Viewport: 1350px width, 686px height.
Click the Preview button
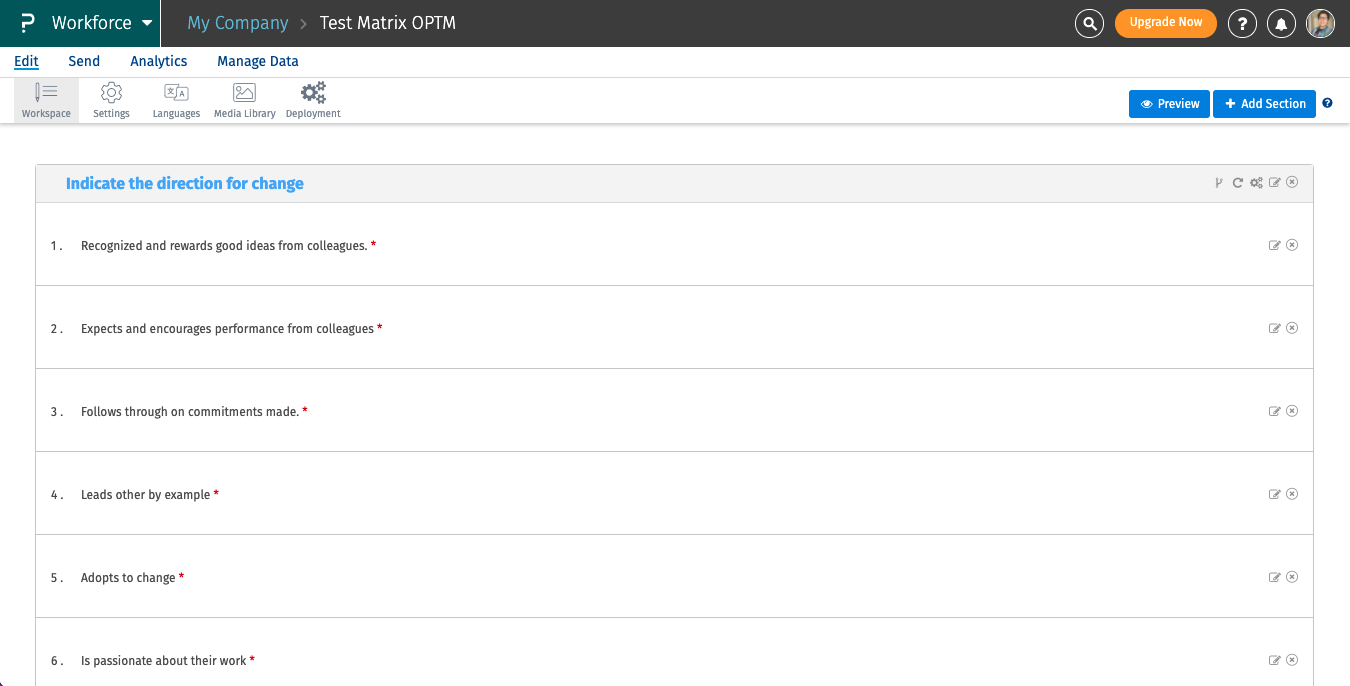(x=1169, y=104)
